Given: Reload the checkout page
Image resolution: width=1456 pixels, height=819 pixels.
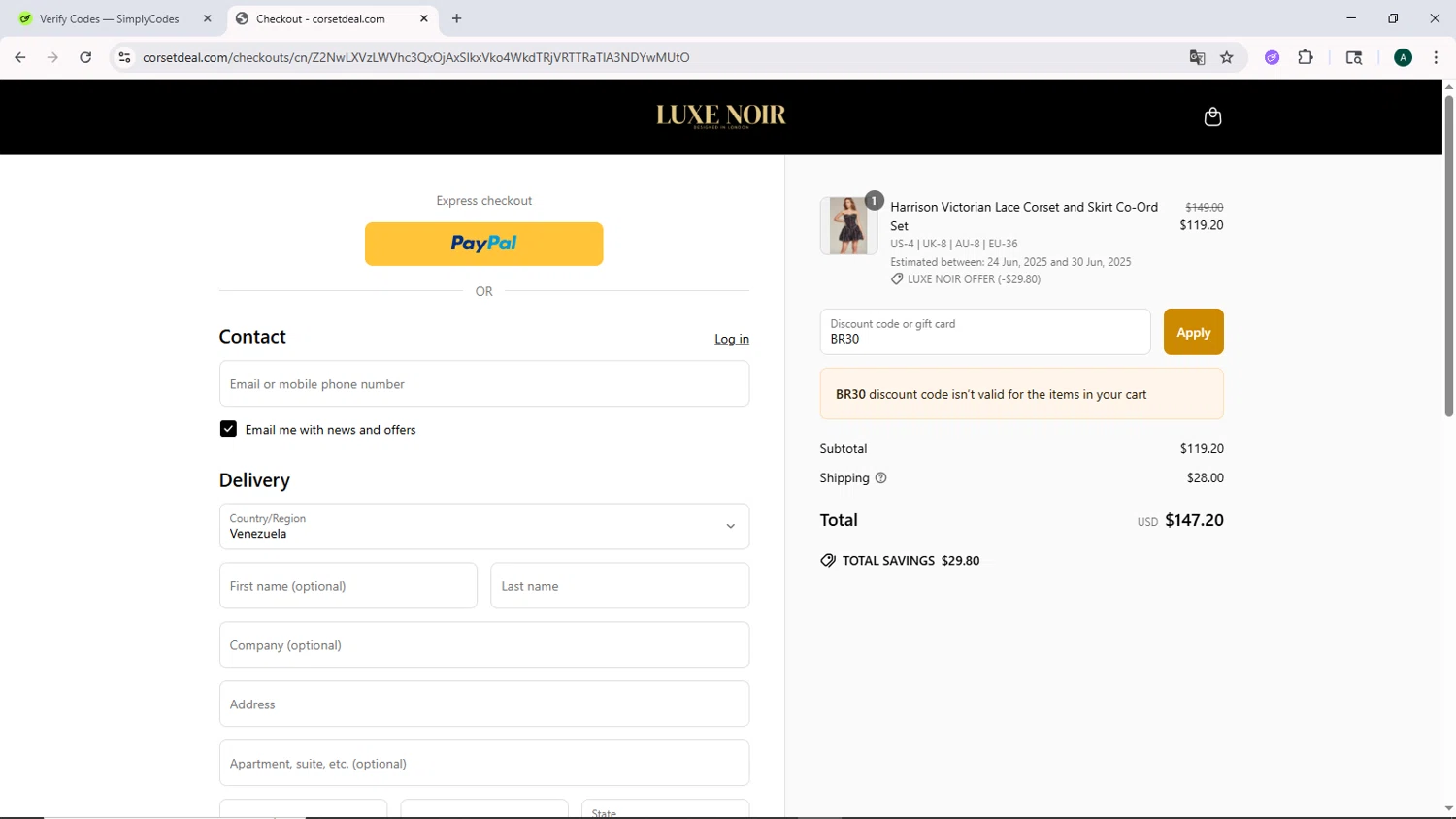Looking at the screenshot, I should coord(85,57).
